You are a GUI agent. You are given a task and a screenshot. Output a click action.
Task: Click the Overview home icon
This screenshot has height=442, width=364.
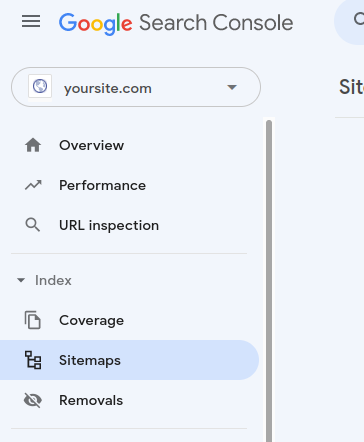[33, 145]
